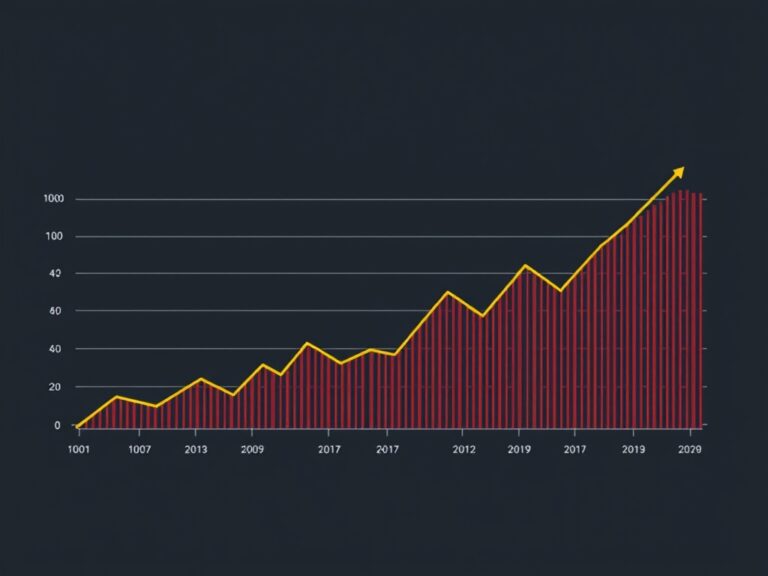
Task: Click the 60 y-axis label
Action: (55, 311)
